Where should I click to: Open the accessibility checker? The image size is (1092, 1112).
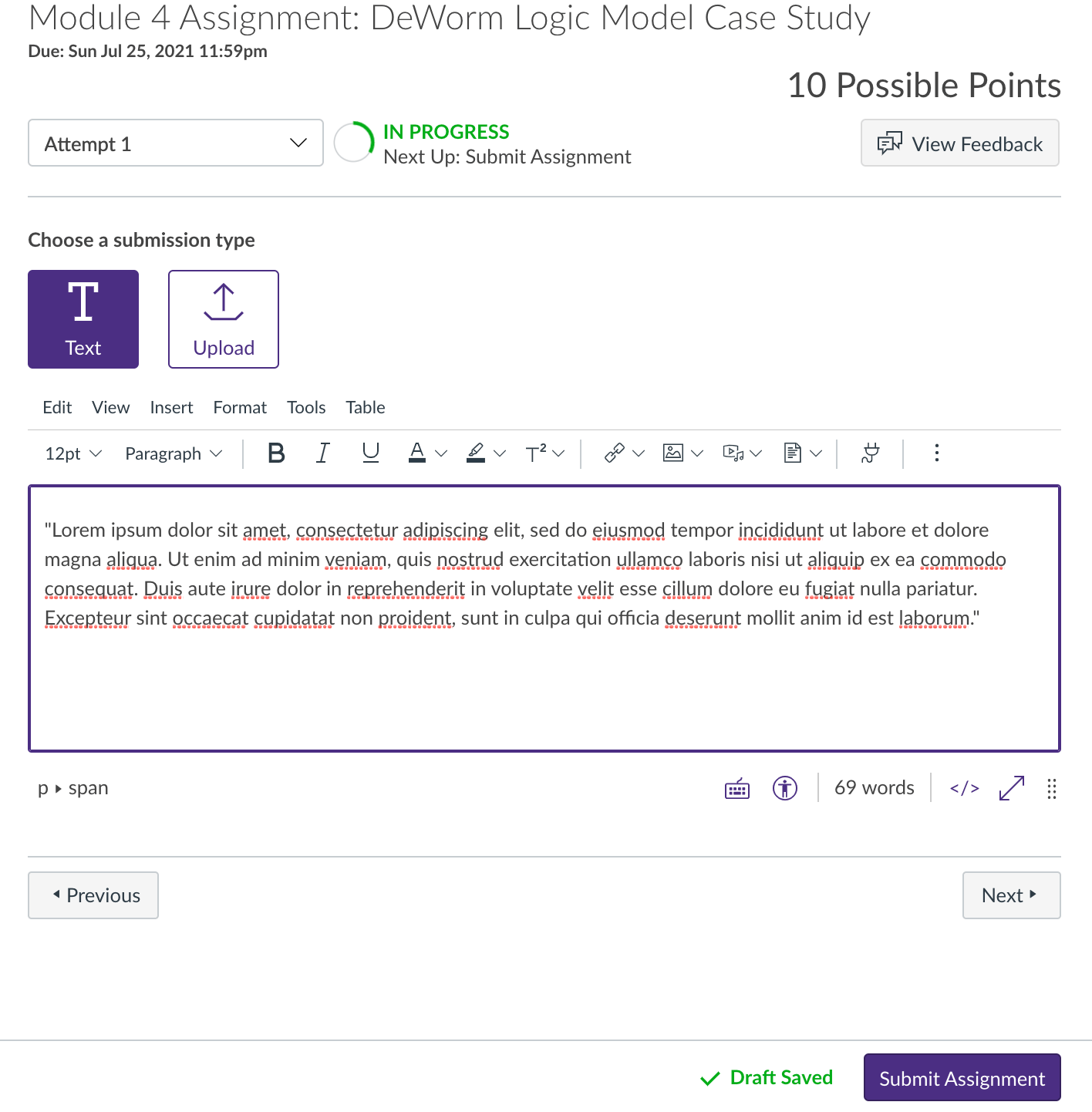784,787
